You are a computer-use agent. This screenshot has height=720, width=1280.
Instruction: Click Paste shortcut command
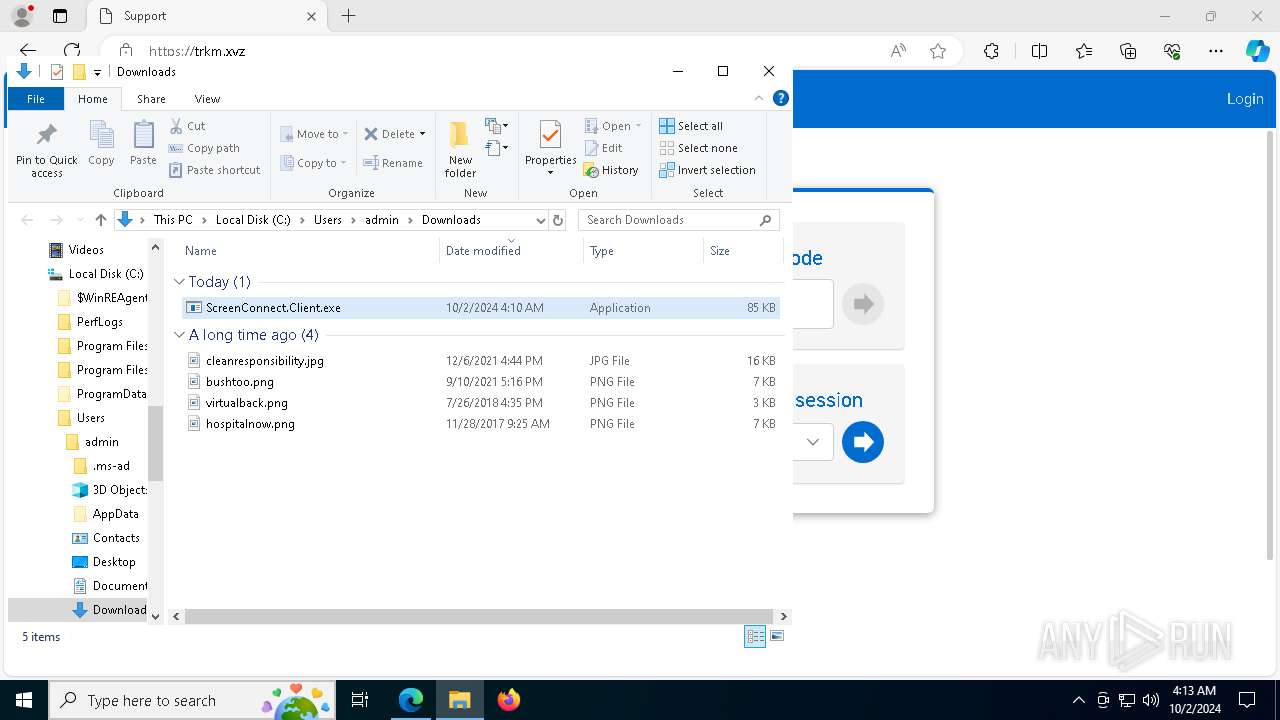coord(215,170)
